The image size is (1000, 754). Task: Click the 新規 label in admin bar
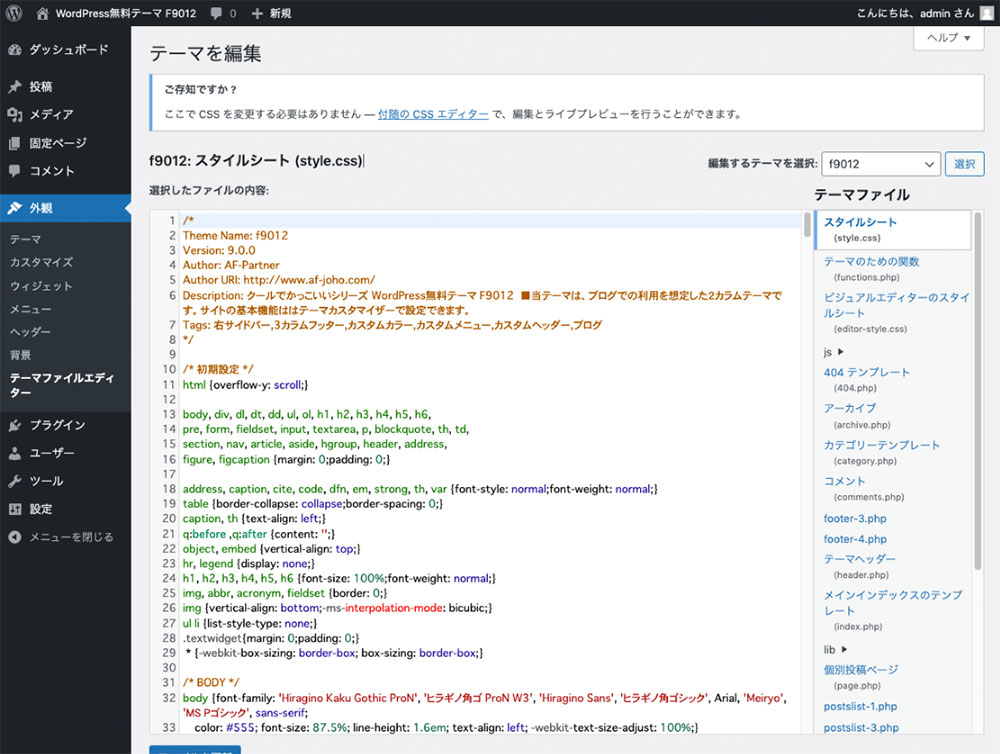(281, 13)
